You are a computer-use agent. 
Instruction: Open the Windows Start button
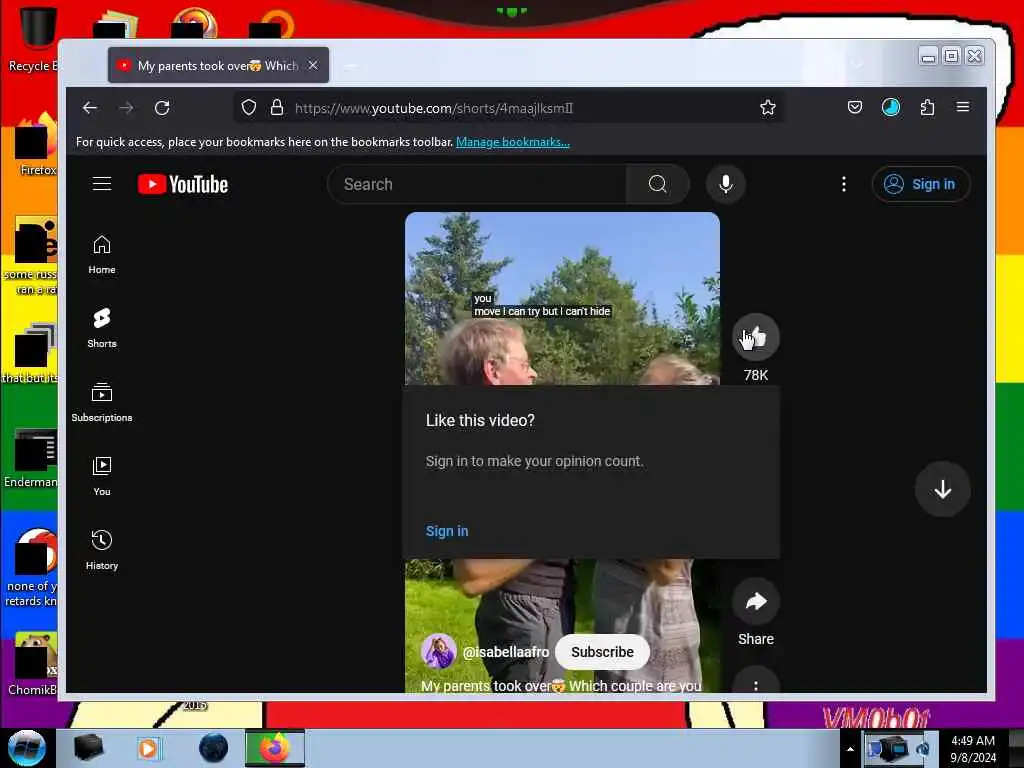pyautogui.click(x=27, y=748)
